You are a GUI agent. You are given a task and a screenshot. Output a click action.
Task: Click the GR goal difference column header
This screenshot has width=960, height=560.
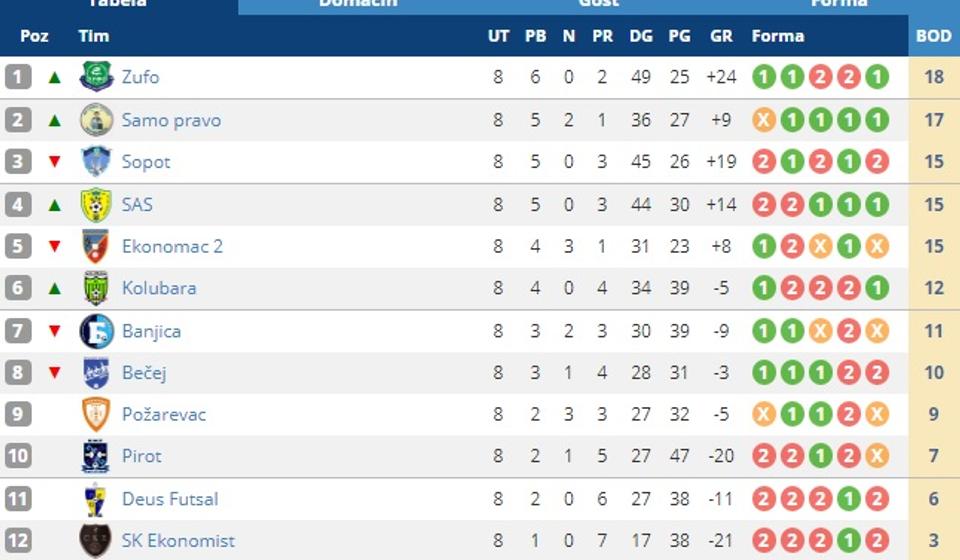tap(721, 36)
